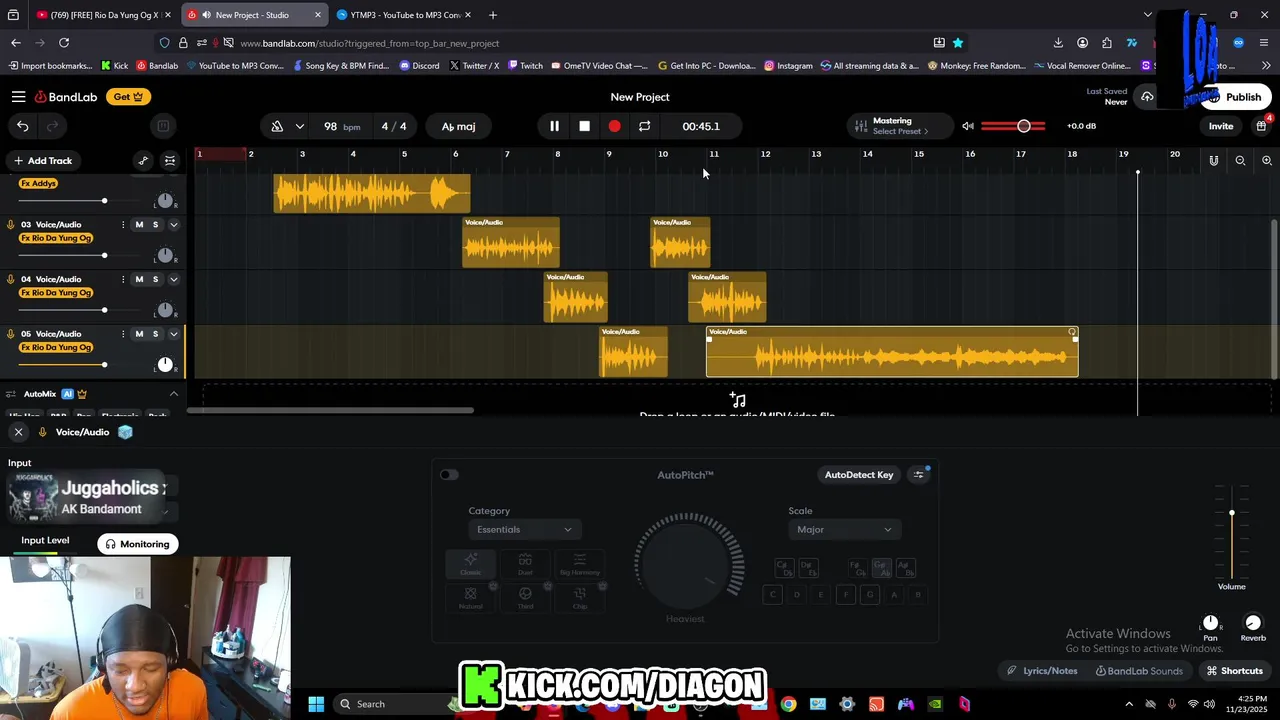Viewport: 1280px width, 720px height.
Task: Pause playback with the pause button
Action: click(x=554, y=126)
